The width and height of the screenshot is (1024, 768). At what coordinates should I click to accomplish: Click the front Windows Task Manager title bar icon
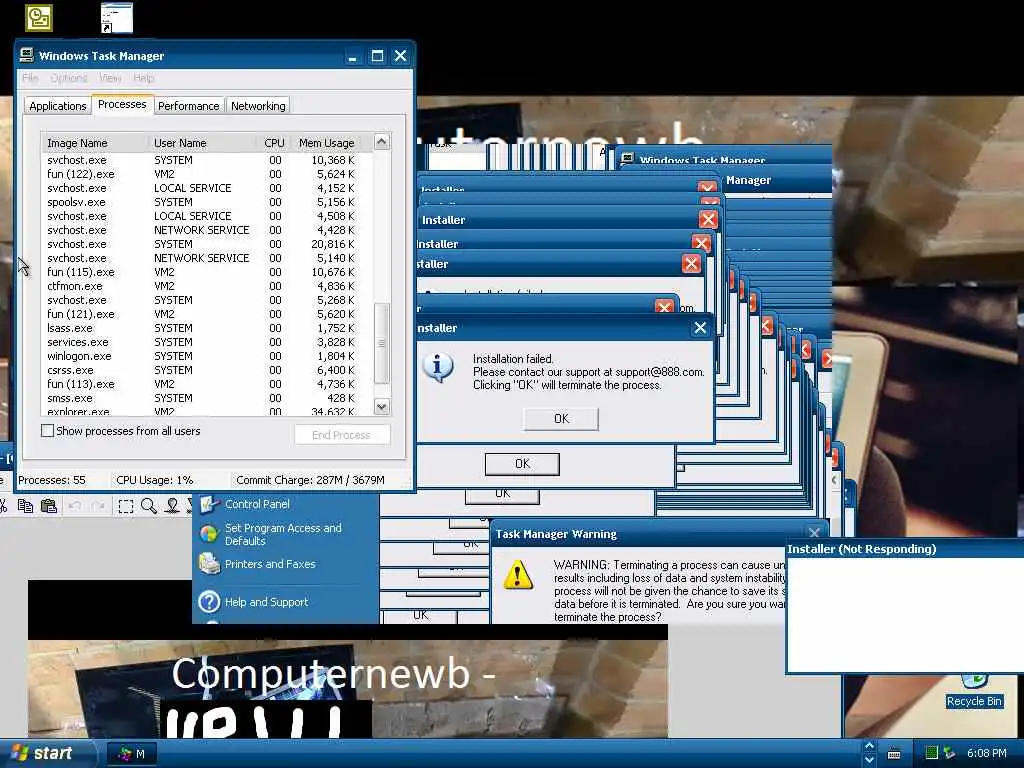tap(27, 55)
